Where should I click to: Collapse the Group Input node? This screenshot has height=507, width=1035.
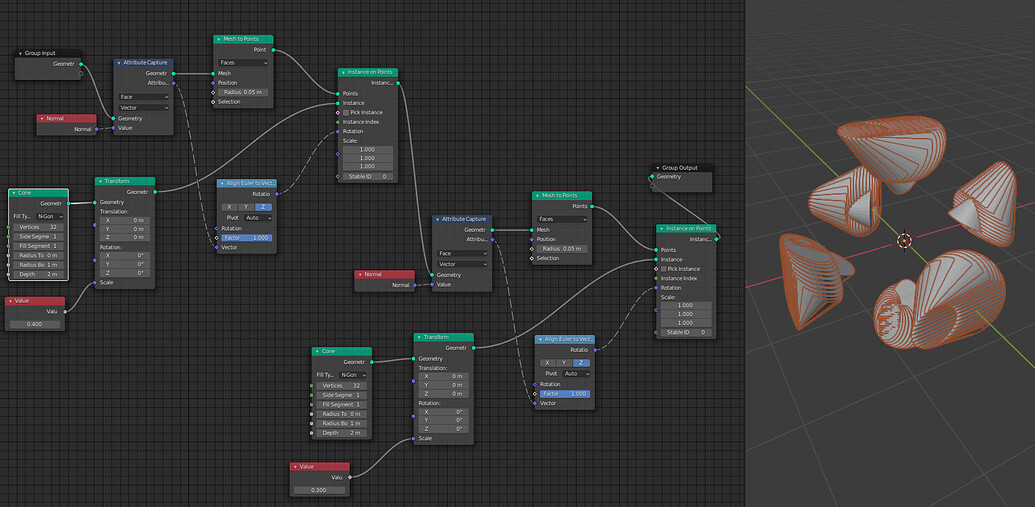click(20, 53)
